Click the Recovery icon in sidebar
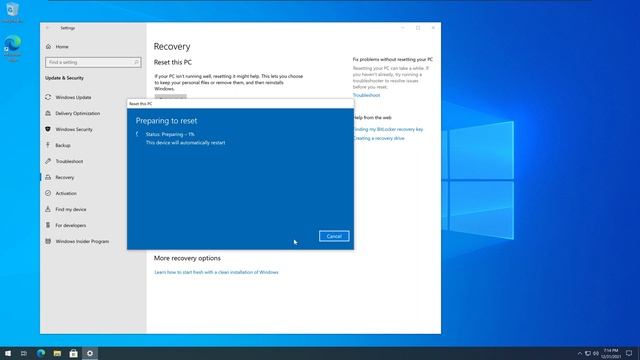 click(48, 177)
